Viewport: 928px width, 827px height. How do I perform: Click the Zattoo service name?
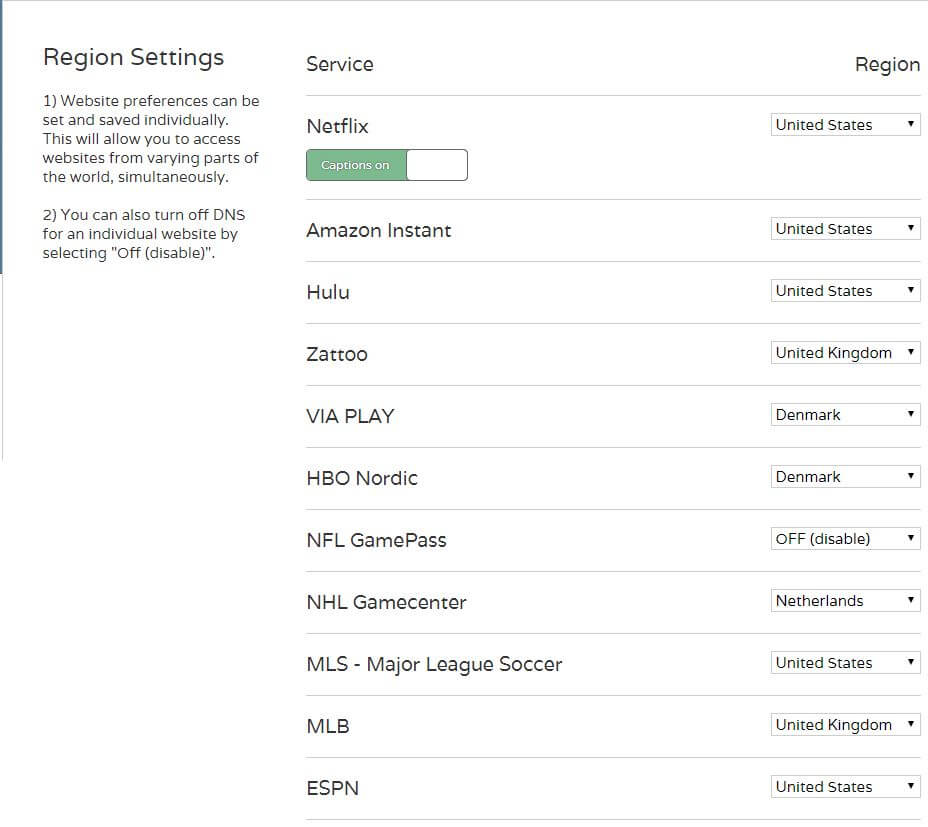pos(337,354)
